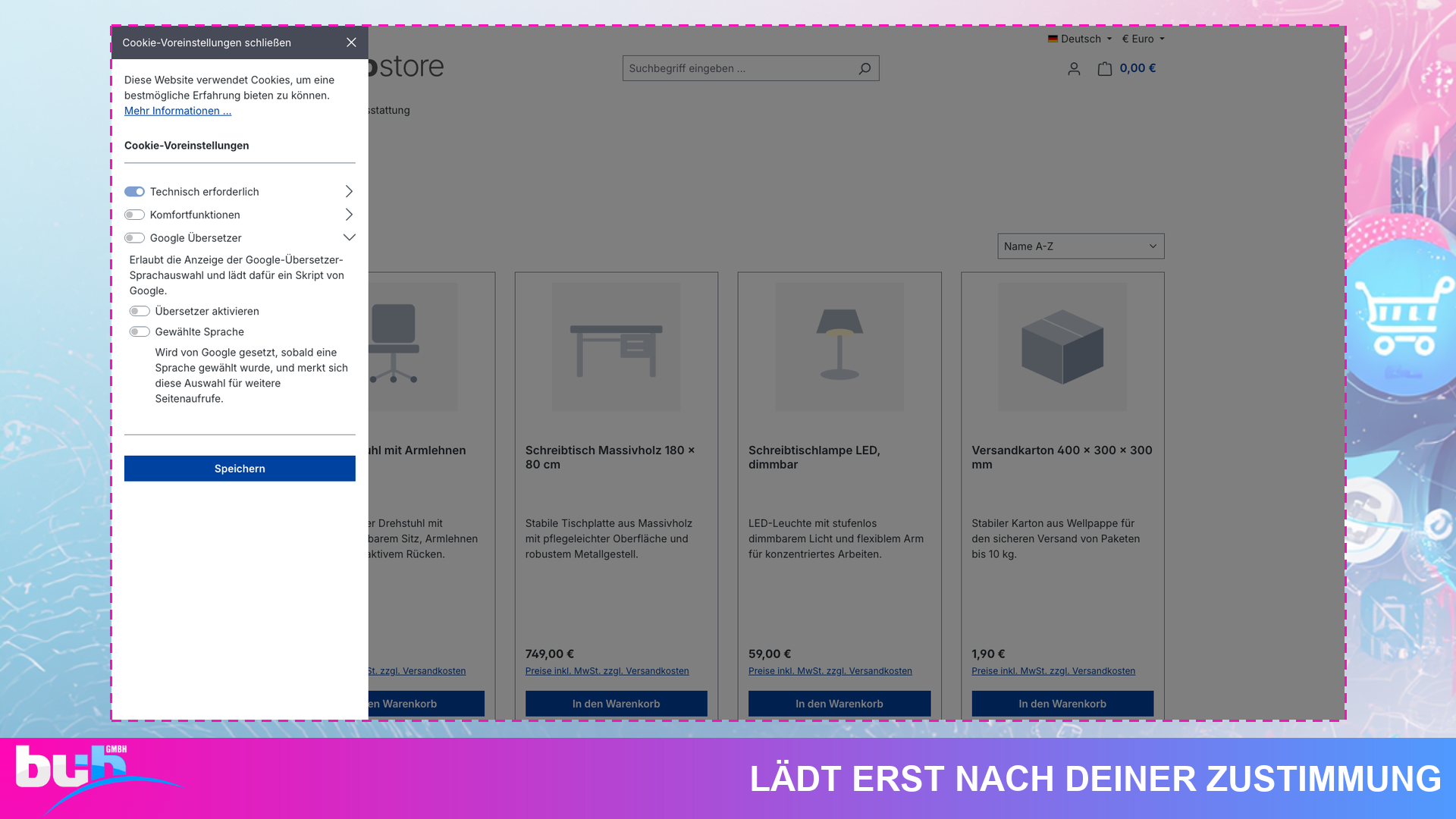Turn on Gewählte Sprache toggle

point(140,331)
